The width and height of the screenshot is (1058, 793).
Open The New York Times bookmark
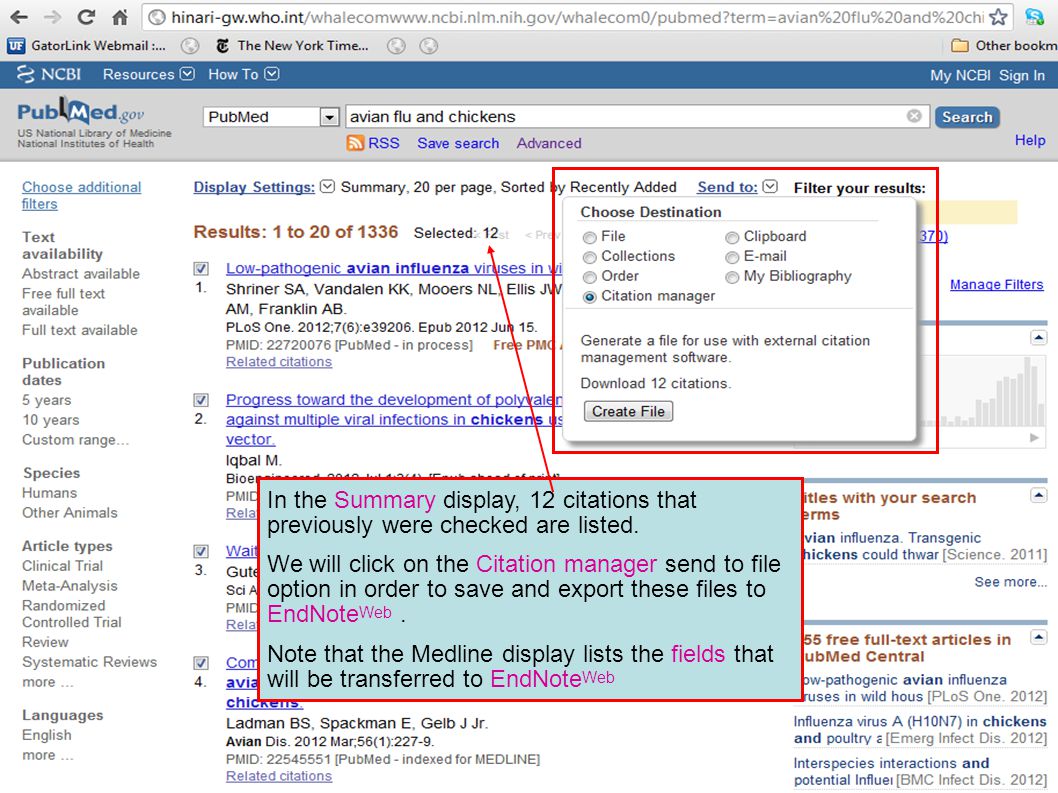291,46
